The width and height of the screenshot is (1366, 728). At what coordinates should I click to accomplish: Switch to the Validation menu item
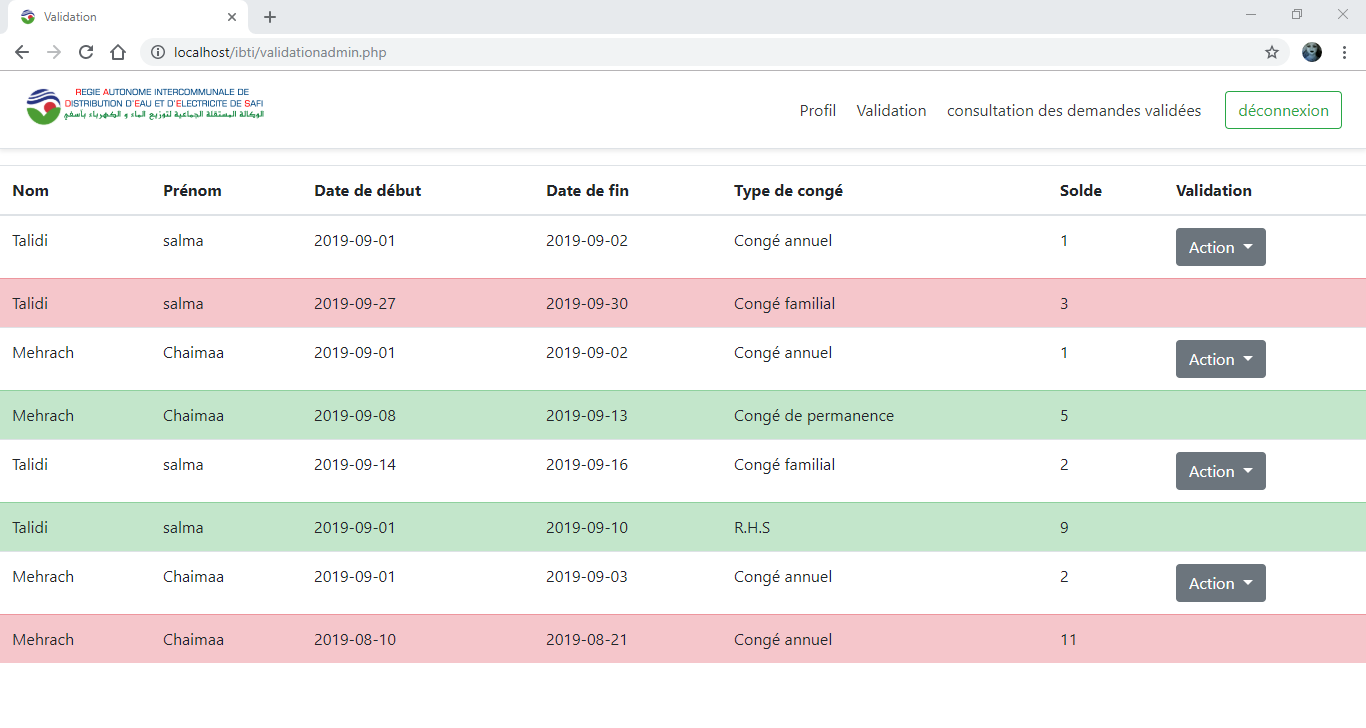click(891, 110)
